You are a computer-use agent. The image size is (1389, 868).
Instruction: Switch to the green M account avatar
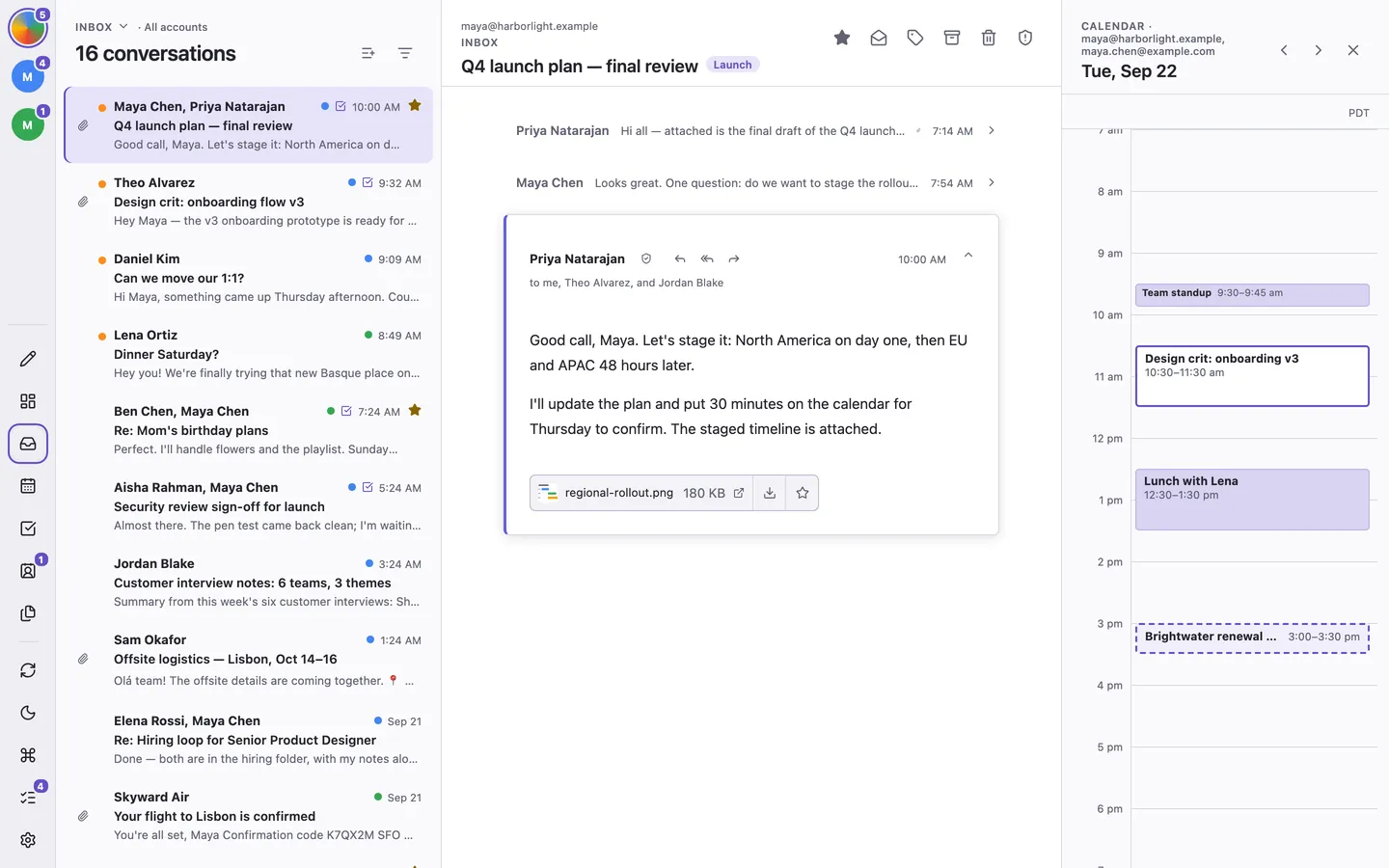coord(28,124)
